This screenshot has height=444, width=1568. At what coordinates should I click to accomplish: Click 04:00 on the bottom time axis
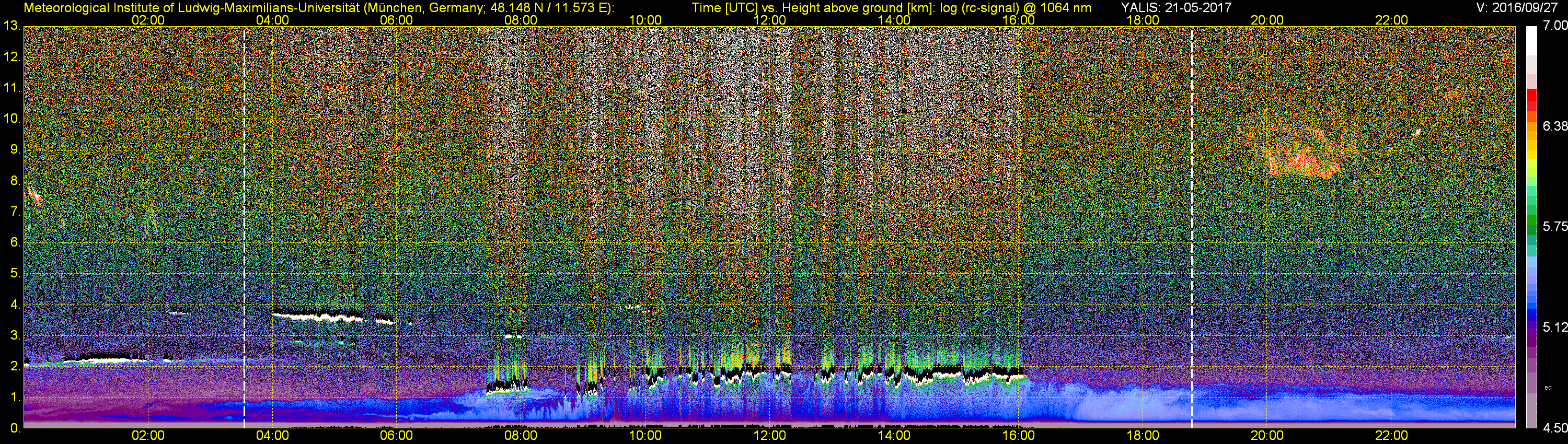[x=272, y=436]
